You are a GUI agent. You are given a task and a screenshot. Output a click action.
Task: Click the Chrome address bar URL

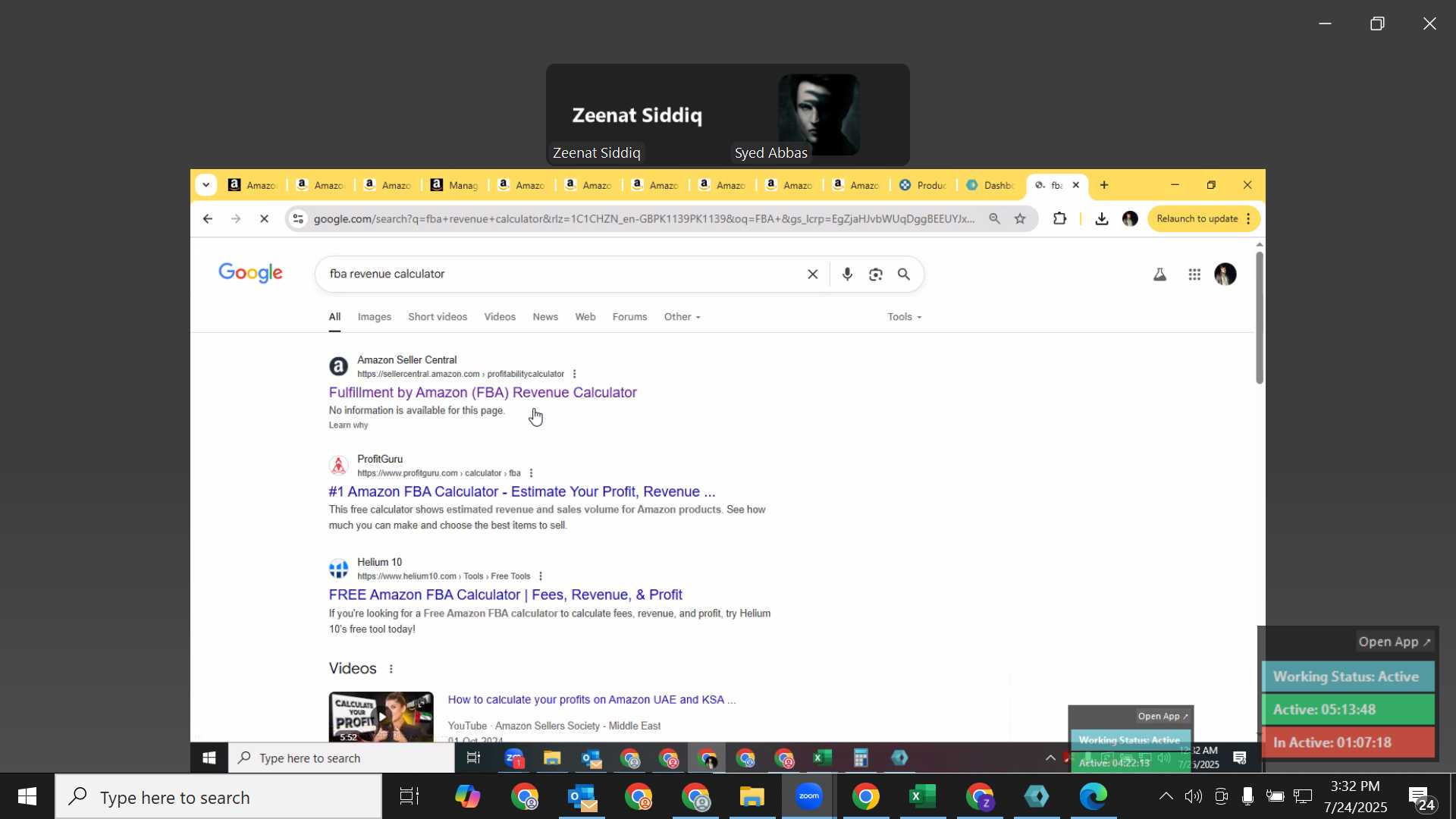(644, 219)
